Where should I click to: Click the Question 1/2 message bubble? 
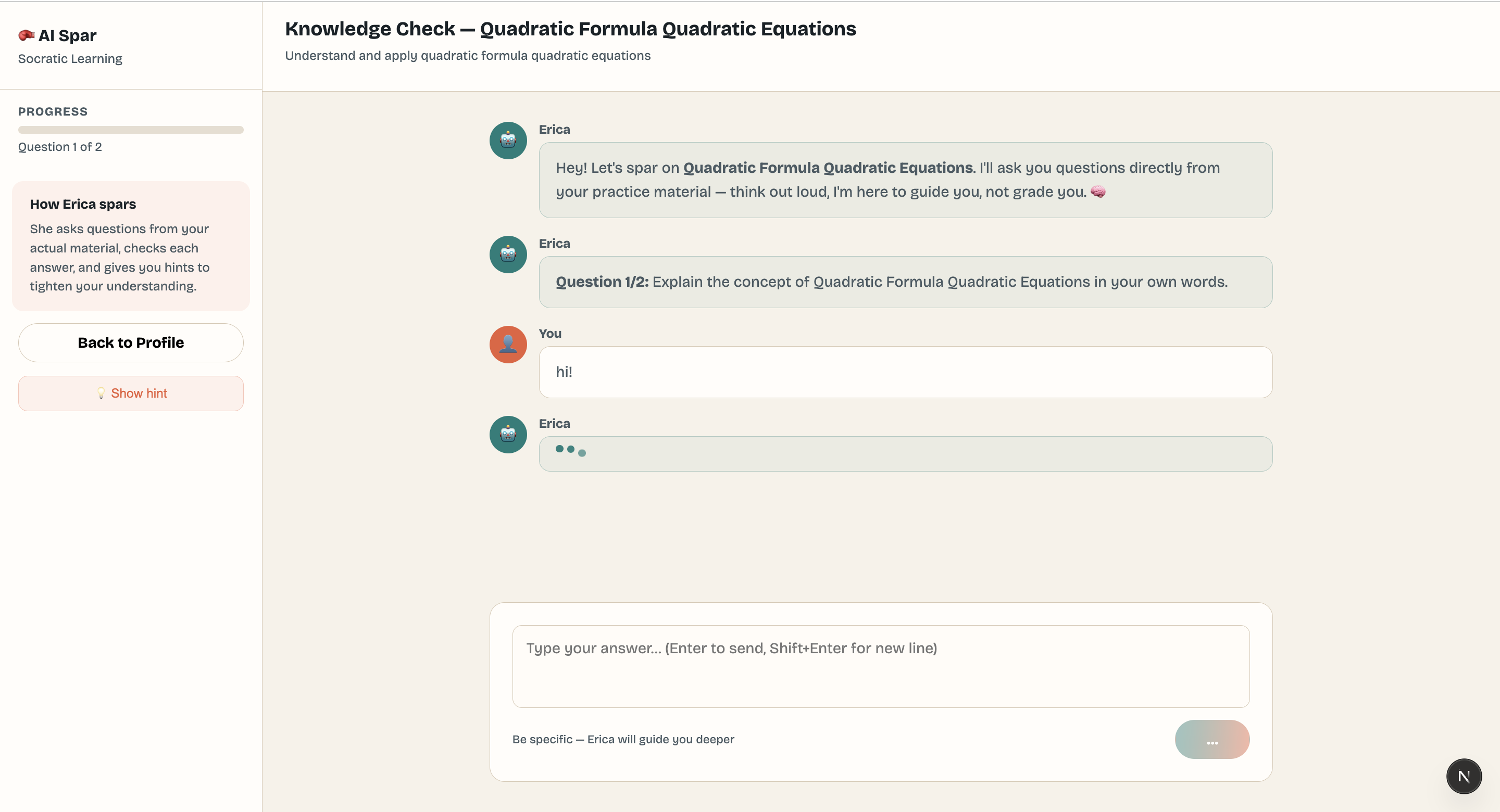(x=905, y=282)
